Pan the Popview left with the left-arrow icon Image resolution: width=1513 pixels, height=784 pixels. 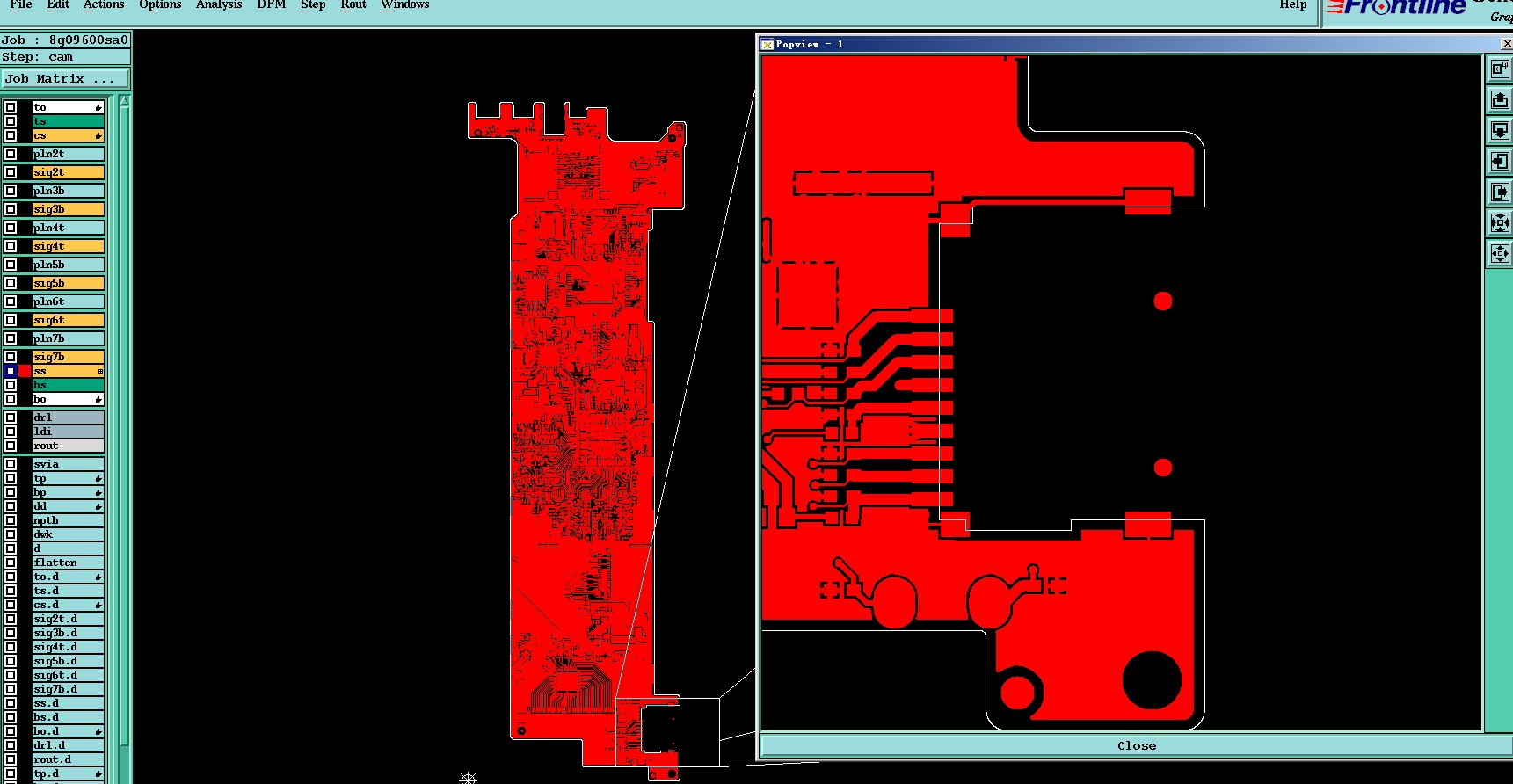[x=1500, y=161]
